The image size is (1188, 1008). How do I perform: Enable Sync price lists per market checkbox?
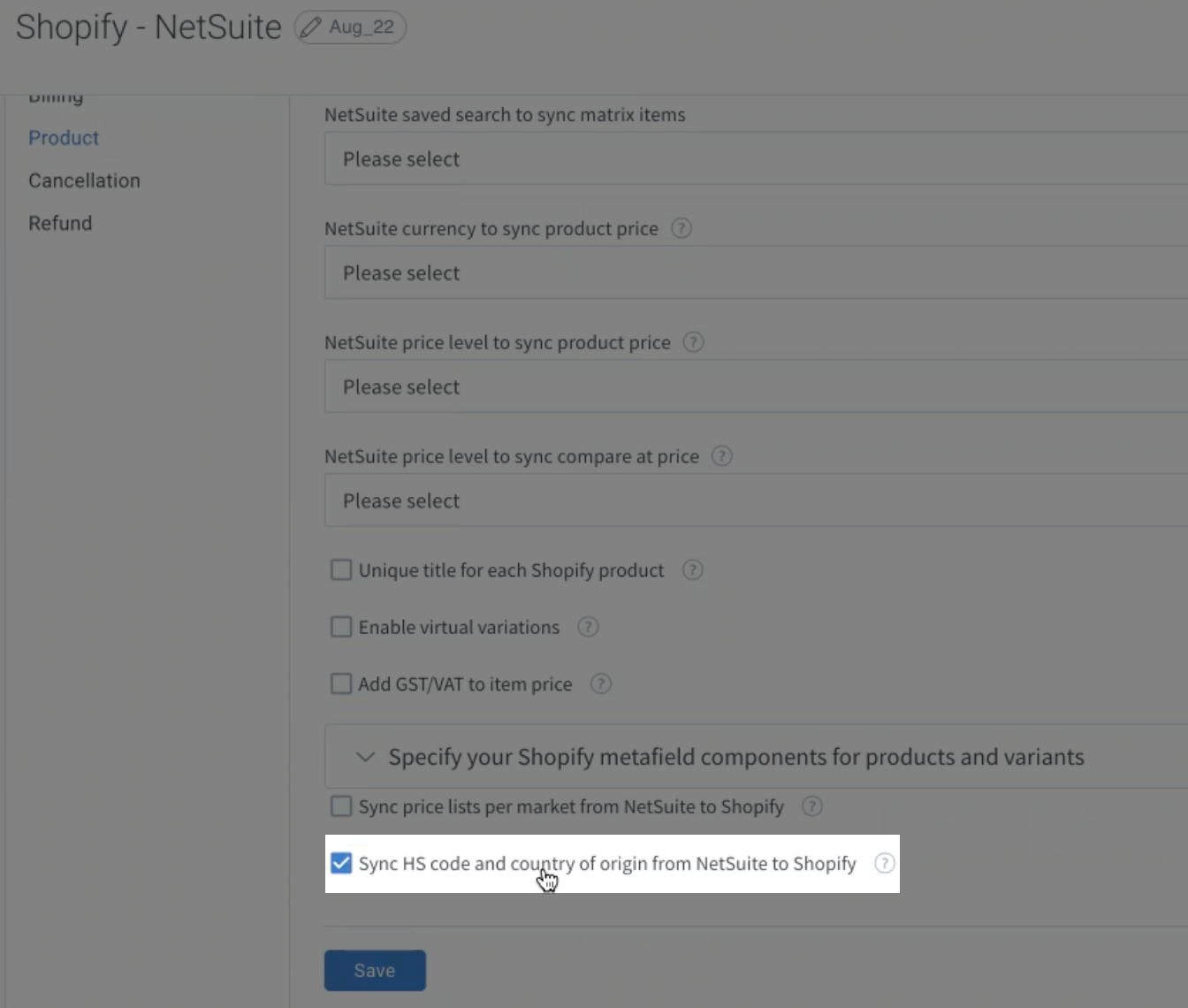[x=341, y=806]
